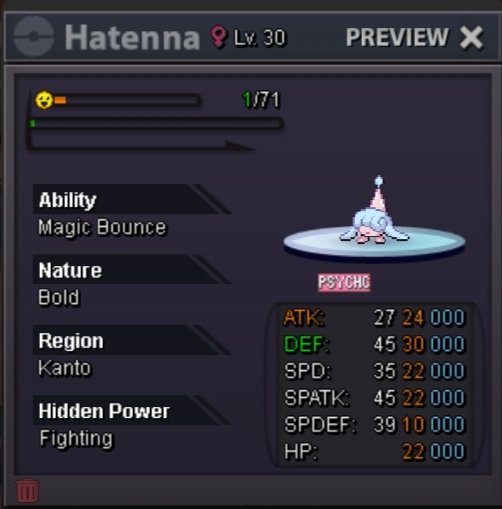Click the female gender symbol icon

pyautogui.click(x=218, y=37)
